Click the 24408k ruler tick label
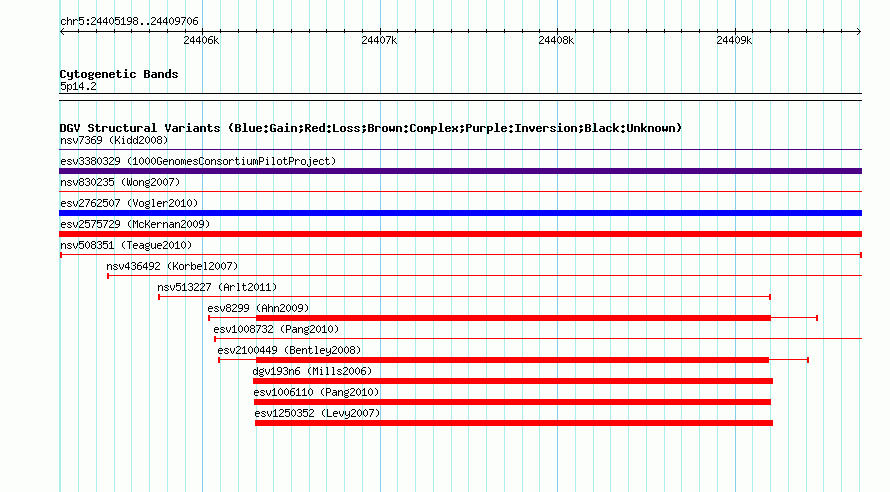 pyautogui.click(x=556, y=41)
